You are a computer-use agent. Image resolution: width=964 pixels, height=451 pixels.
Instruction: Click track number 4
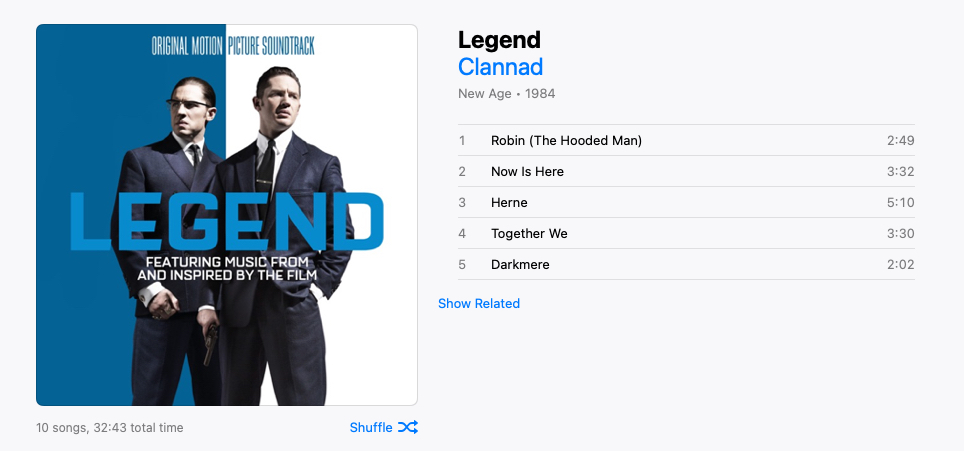pyautogui.click(x=462, y=233)
